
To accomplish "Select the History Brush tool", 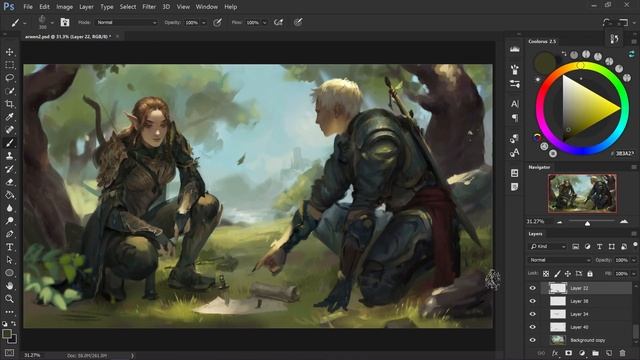I will point(9,169).
